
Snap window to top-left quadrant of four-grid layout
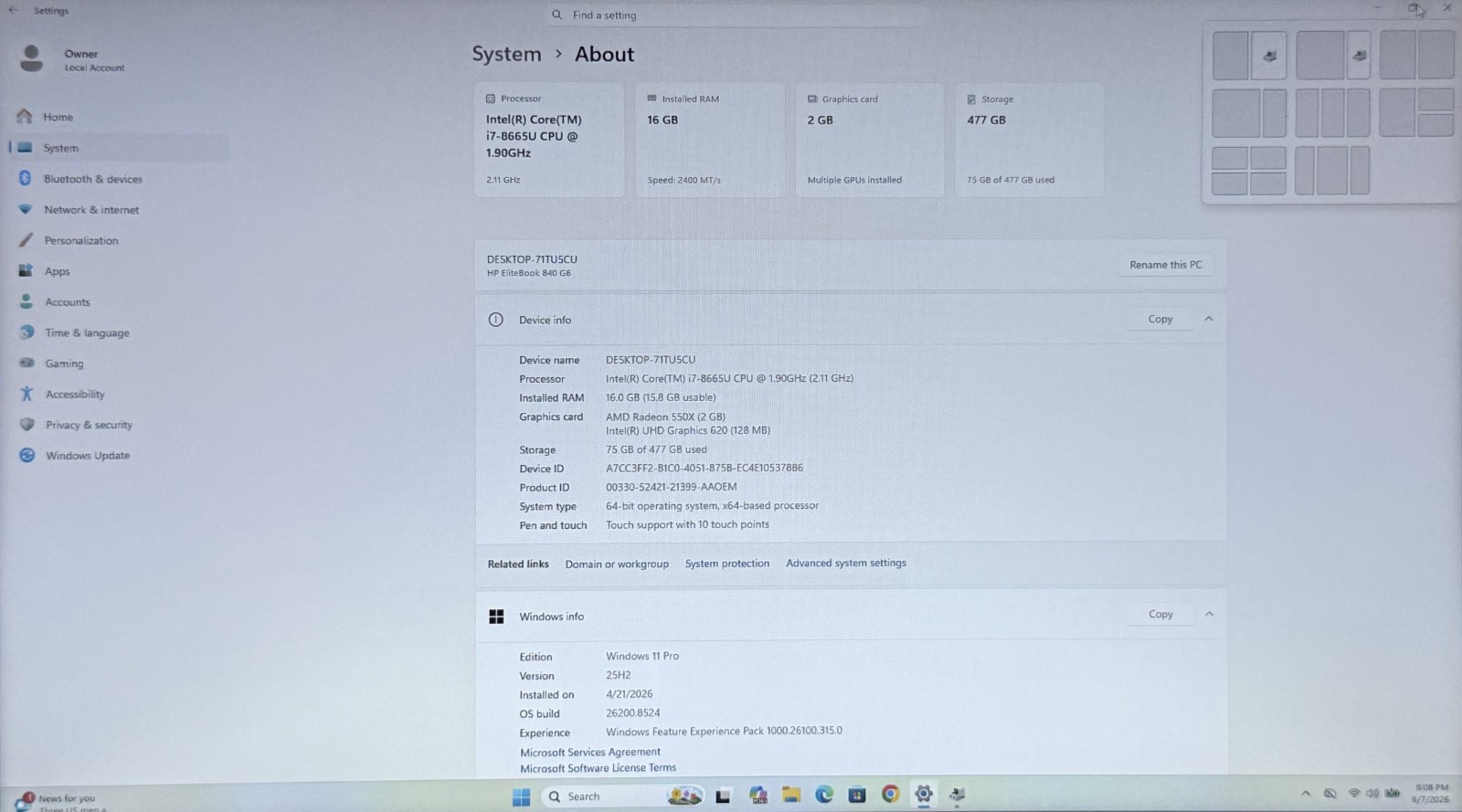pyautogui.click(x=1230, y=158)
